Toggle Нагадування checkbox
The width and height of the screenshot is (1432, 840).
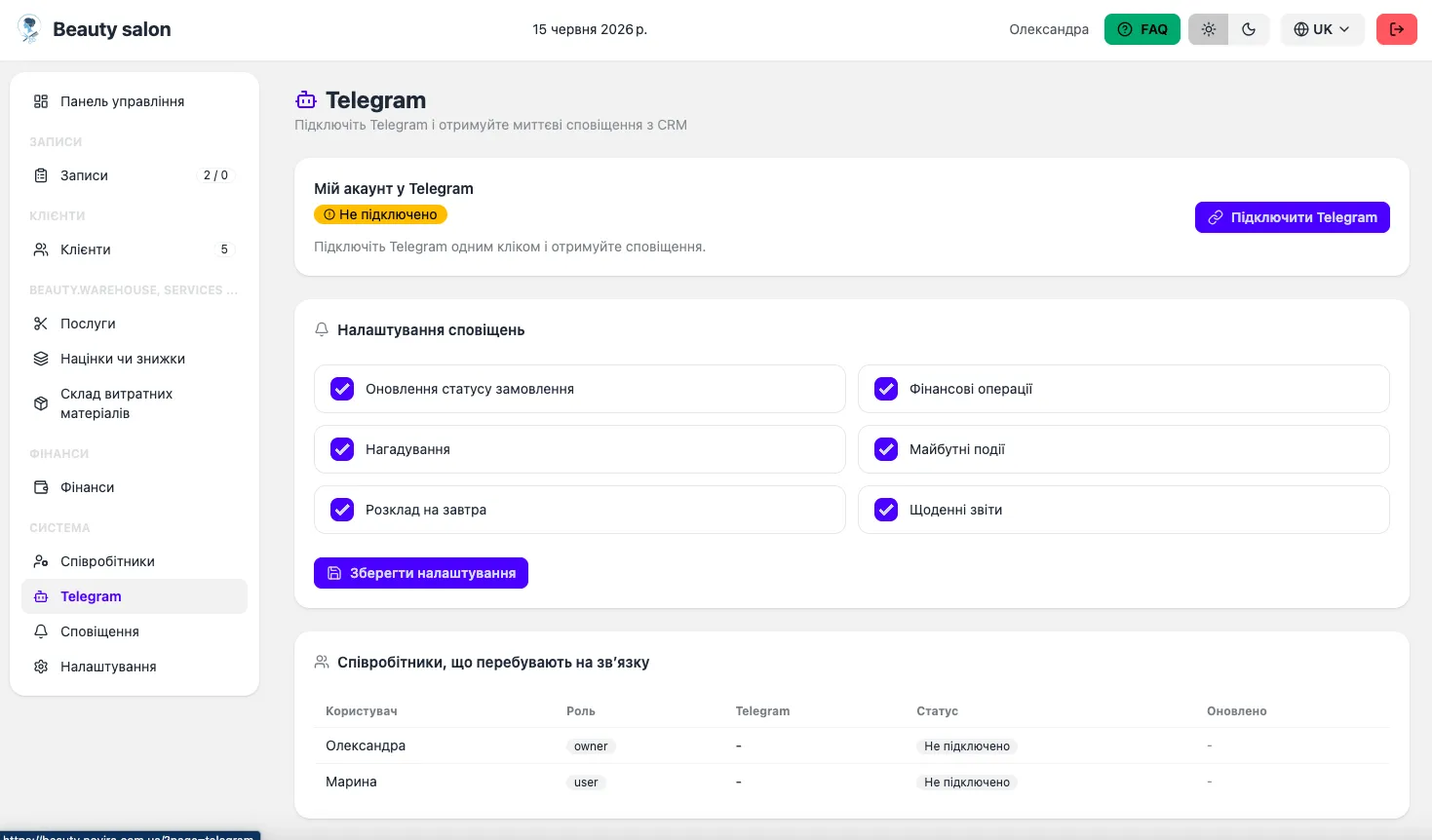click(342, 449)
